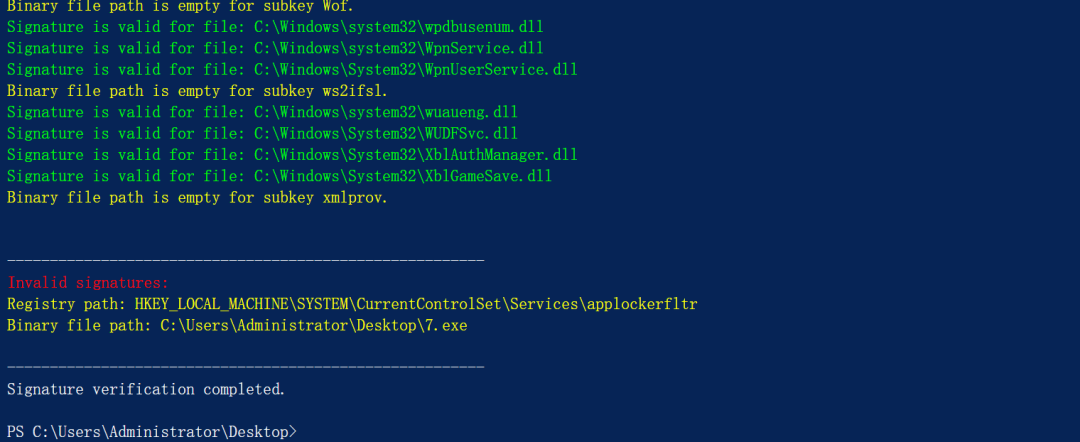Screen dimensions: 1080x442
Task: Click the WpnUserService.dll output line
Action: pos(292,70)
